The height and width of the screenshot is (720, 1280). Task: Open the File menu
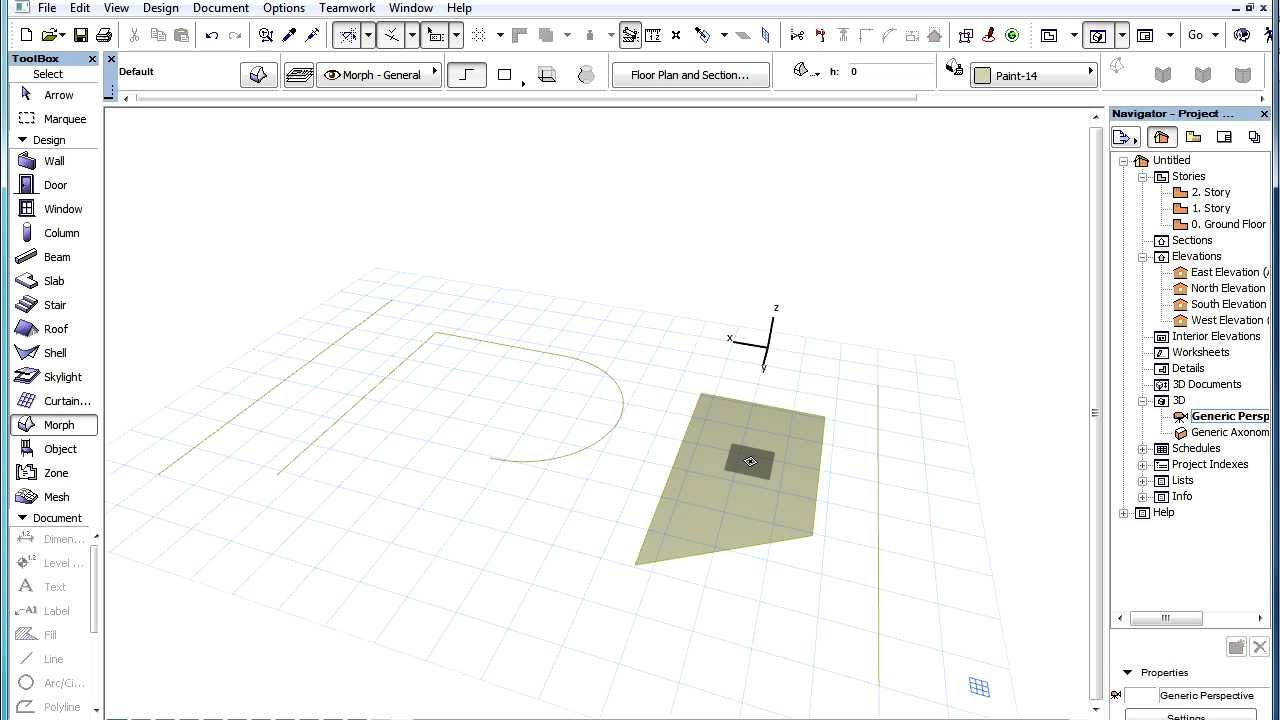[47, 8]
